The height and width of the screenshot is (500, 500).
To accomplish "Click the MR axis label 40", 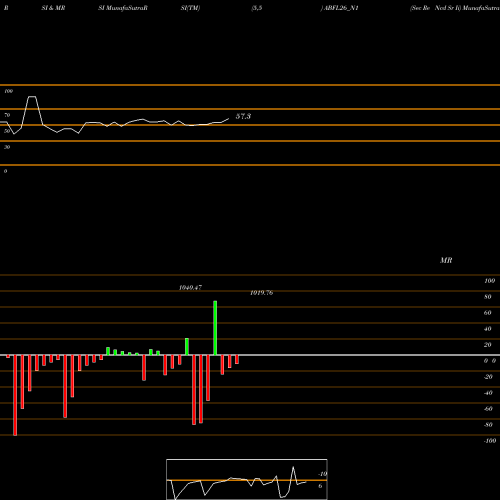I will [x=487, y=329].
